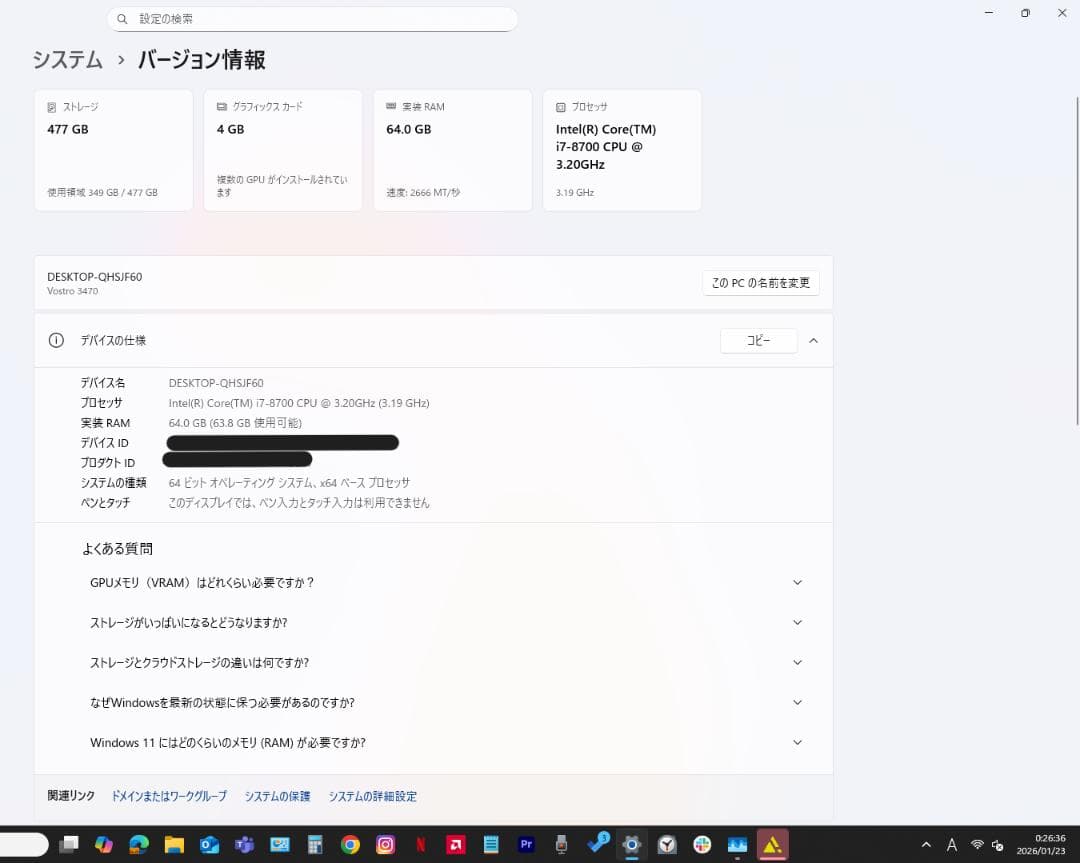1080x863 pixels.
Task: Click the 設定の検索 search field
Action: click(x=312, y=18)
